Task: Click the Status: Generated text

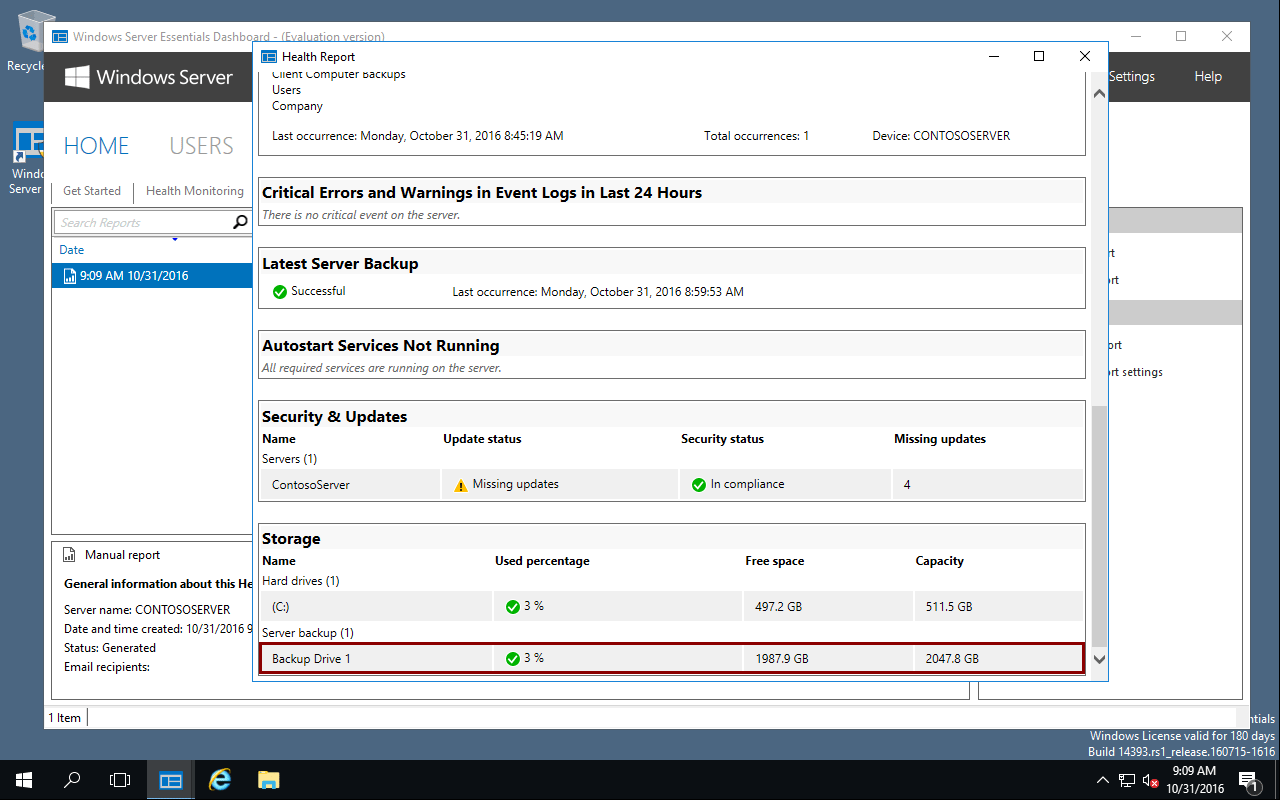Action: pos(110,648)
